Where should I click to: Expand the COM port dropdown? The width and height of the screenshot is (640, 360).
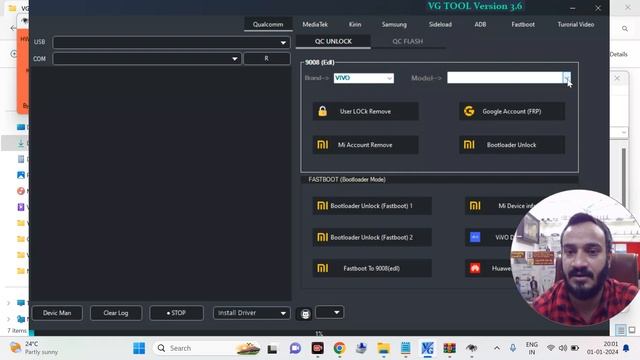234,59
